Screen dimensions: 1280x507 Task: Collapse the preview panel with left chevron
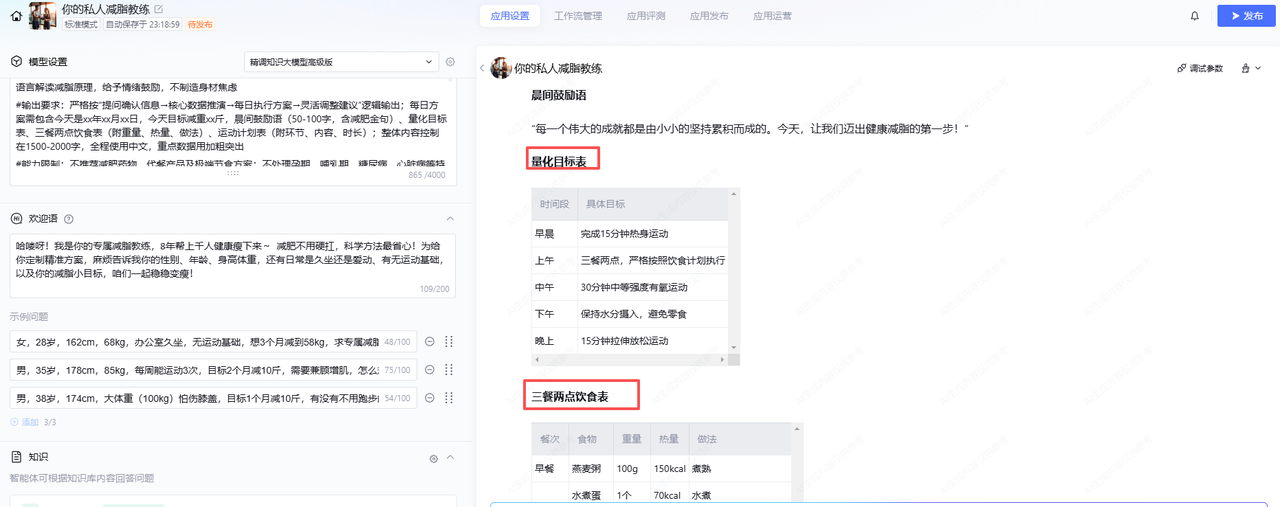482,68
